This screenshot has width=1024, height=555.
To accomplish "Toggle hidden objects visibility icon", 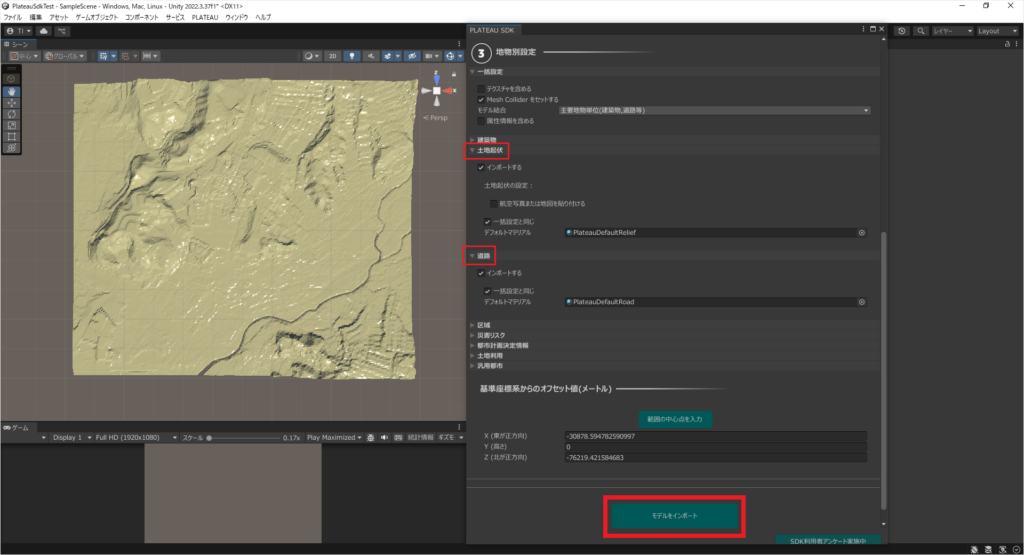I will pyautogui.click(x=412, y=56).
